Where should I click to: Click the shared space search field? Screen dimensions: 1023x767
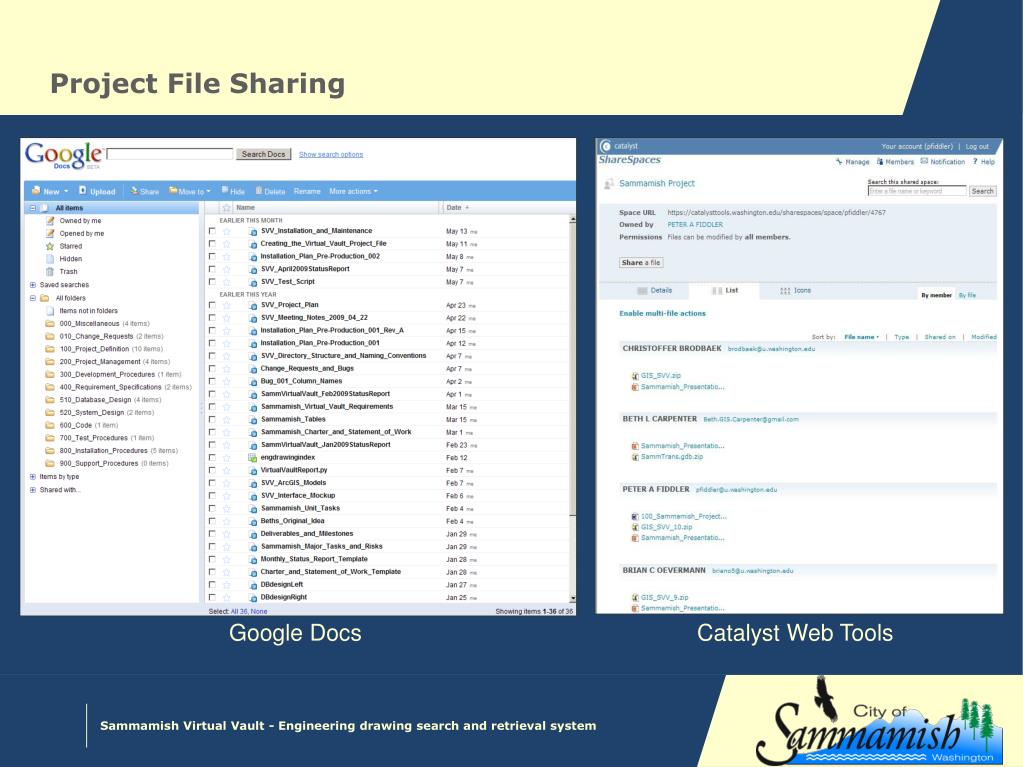click(917, 191)
